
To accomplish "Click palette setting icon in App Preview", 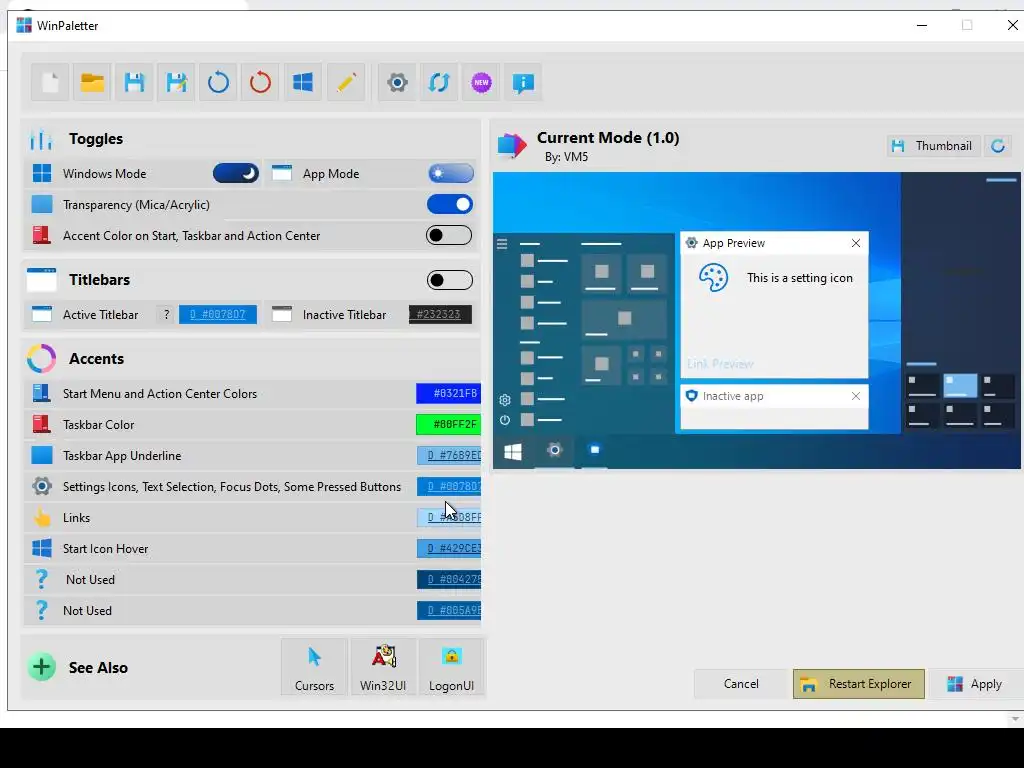I will click(x=713, y=278).
